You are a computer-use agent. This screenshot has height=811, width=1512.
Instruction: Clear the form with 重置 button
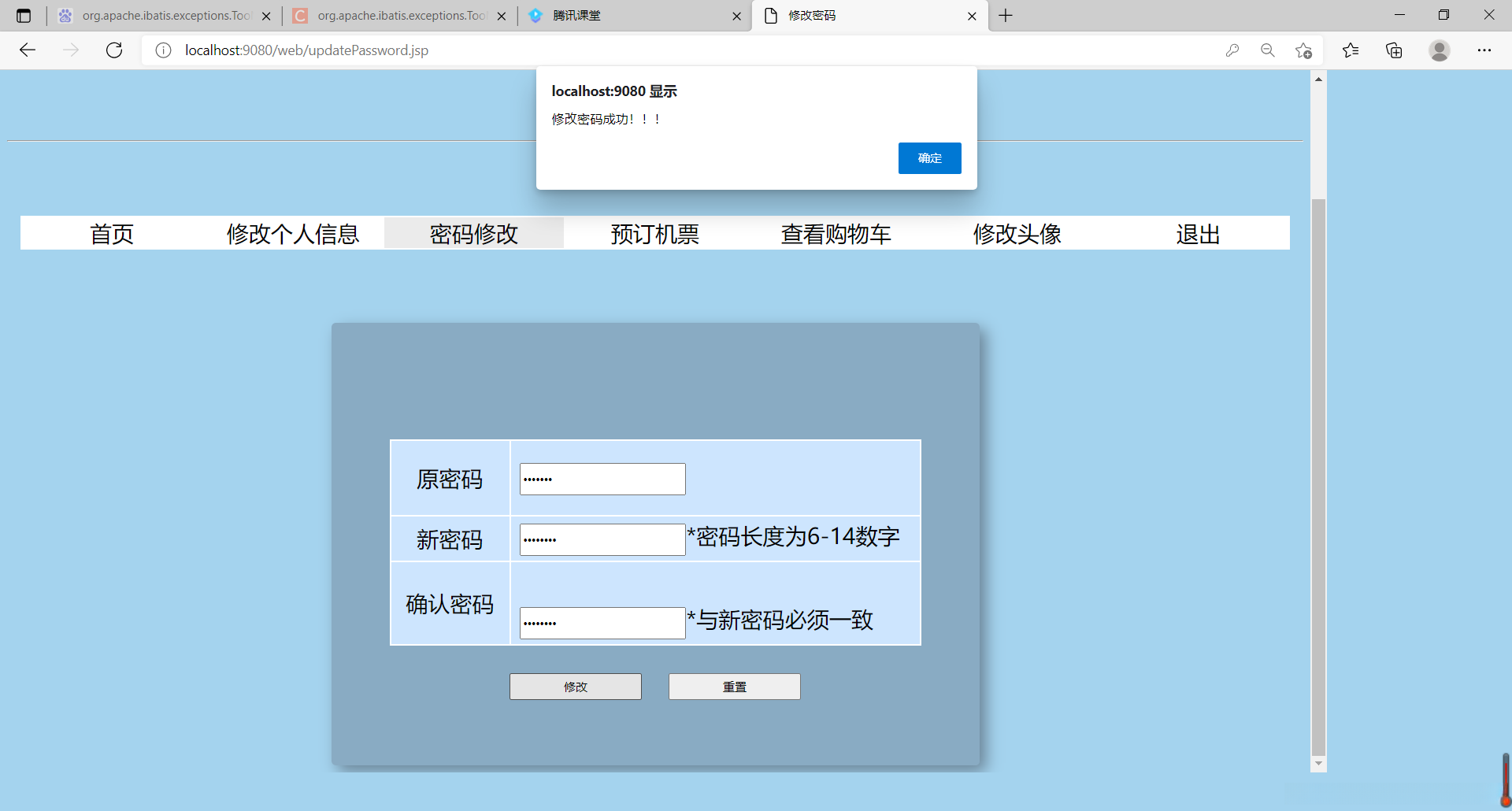click(x=735, y=687)
